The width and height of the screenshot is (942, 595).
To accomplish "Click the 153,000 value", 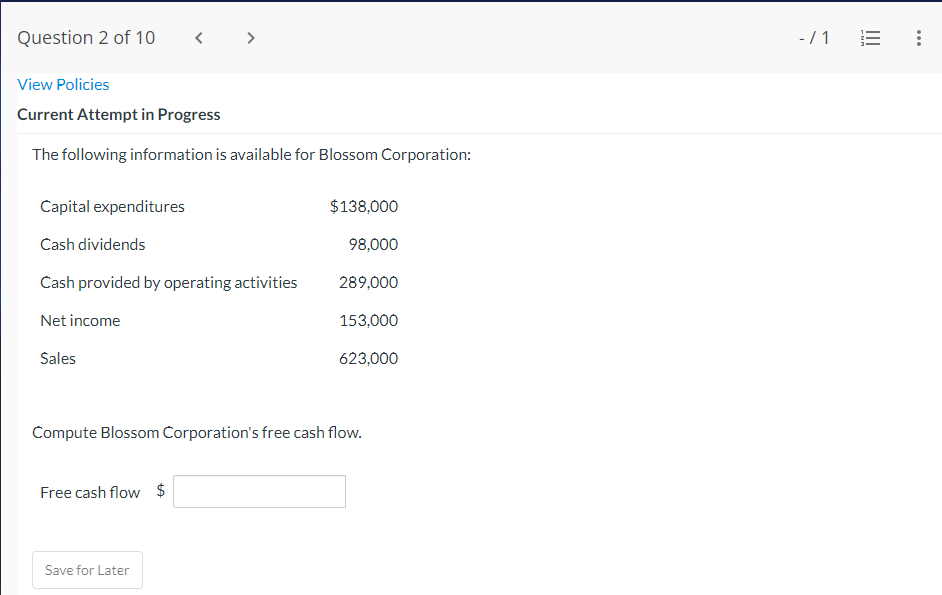I will pos(368,320).
